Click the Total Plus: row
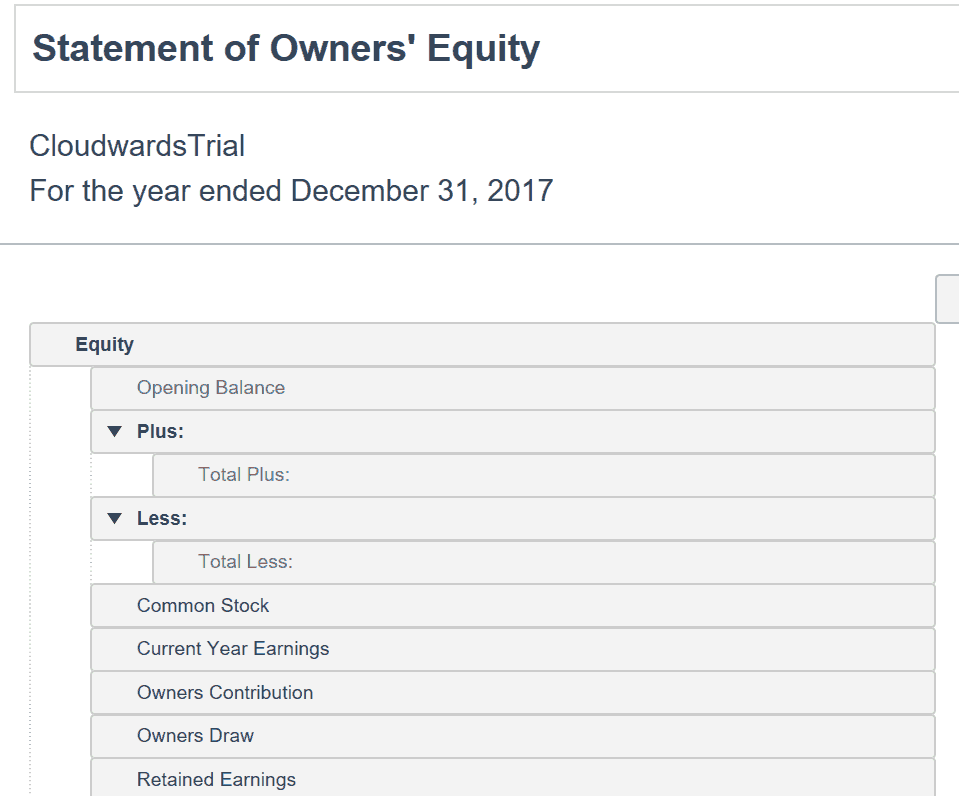The width and height of the screenshot is (959, 796). 544,475
